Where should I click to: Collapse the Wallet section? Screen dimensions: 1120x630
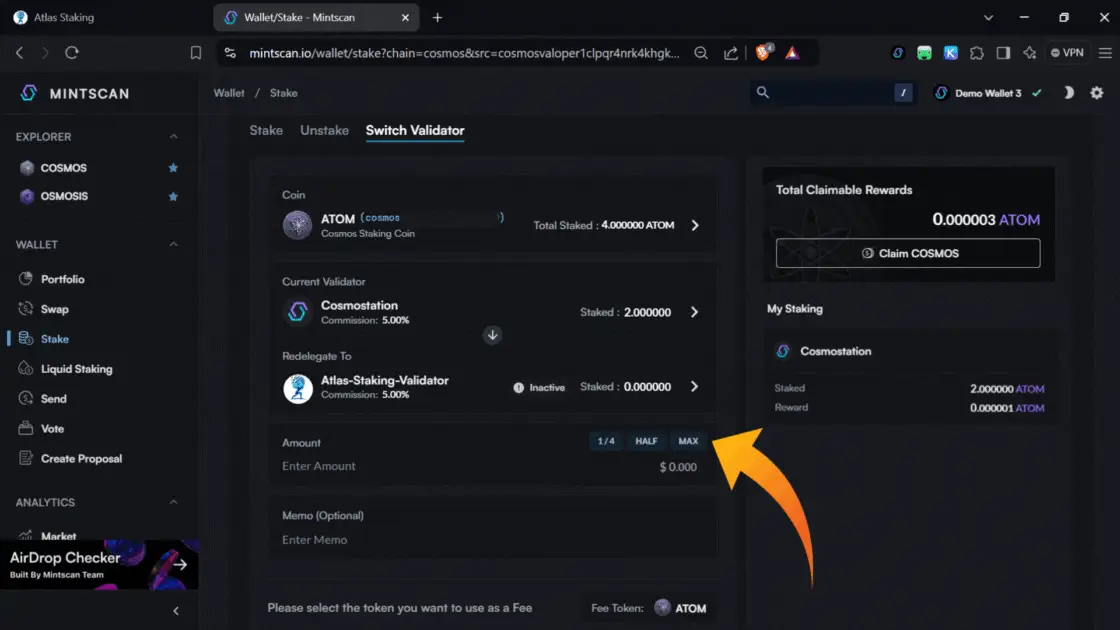click(x=173, y=245)
